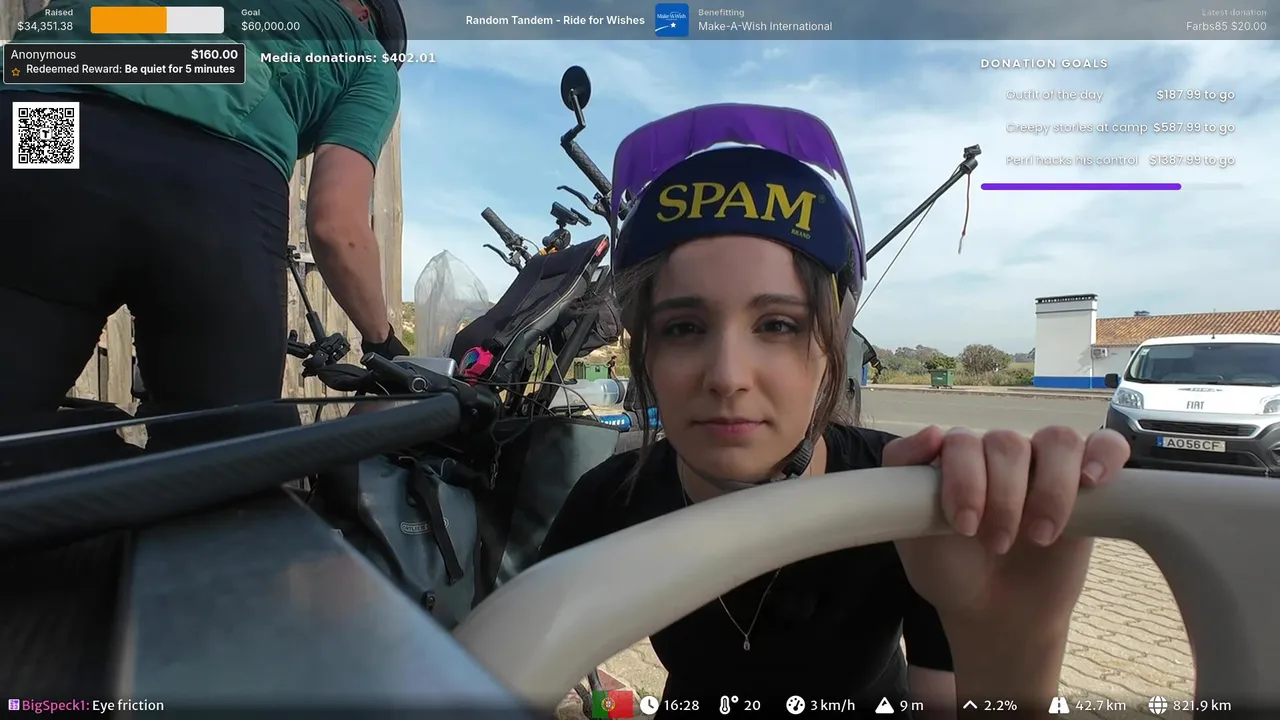Click the Anonymous donor name
The image size is (1280, 720).
(x=43, y=55)
